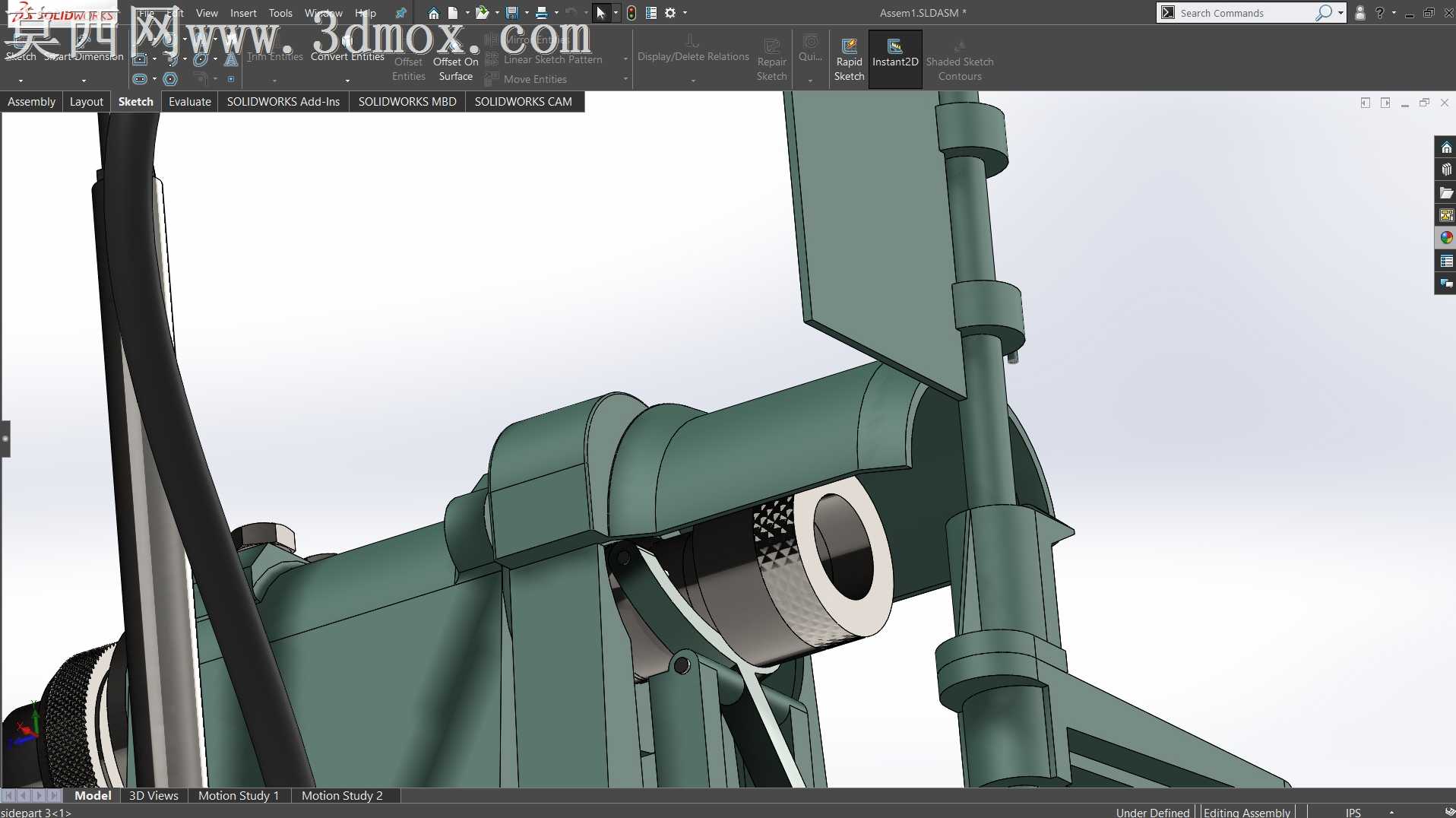This screenshot has height=818, width=1456.
Task: Click the Options gear icon
Action: pos(670,13)
